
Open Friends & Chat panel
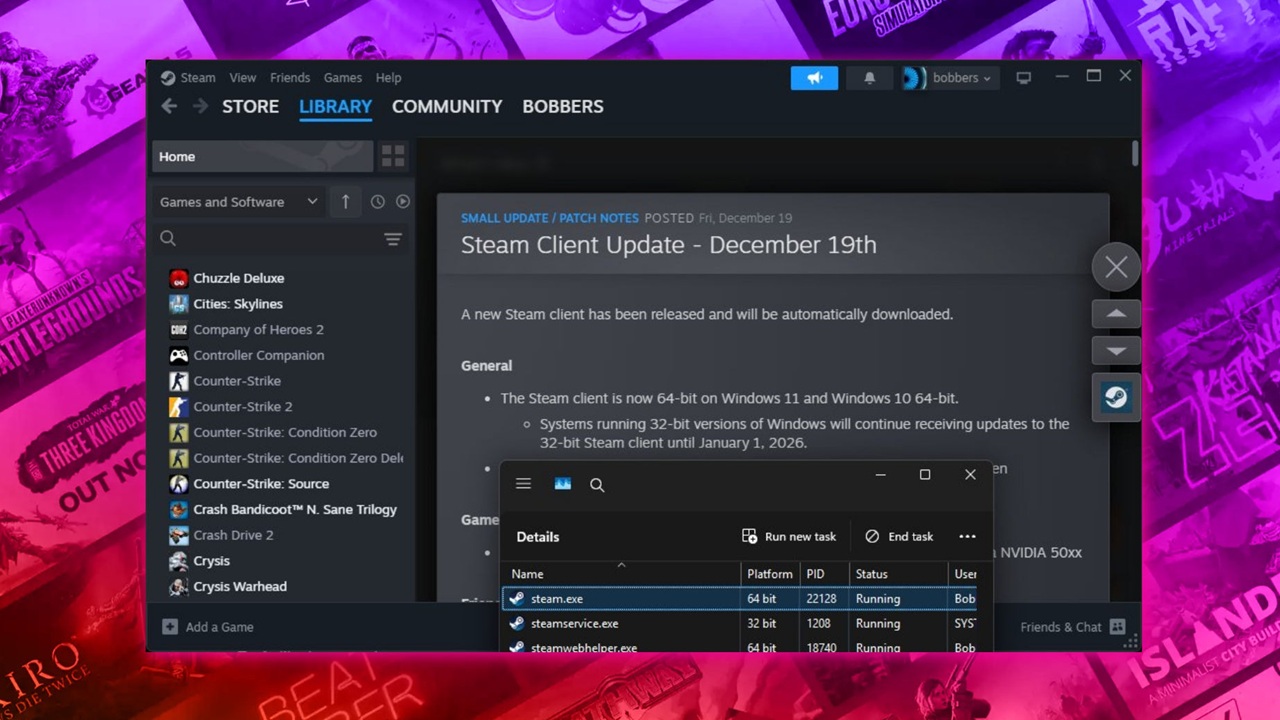(1072, 627)
